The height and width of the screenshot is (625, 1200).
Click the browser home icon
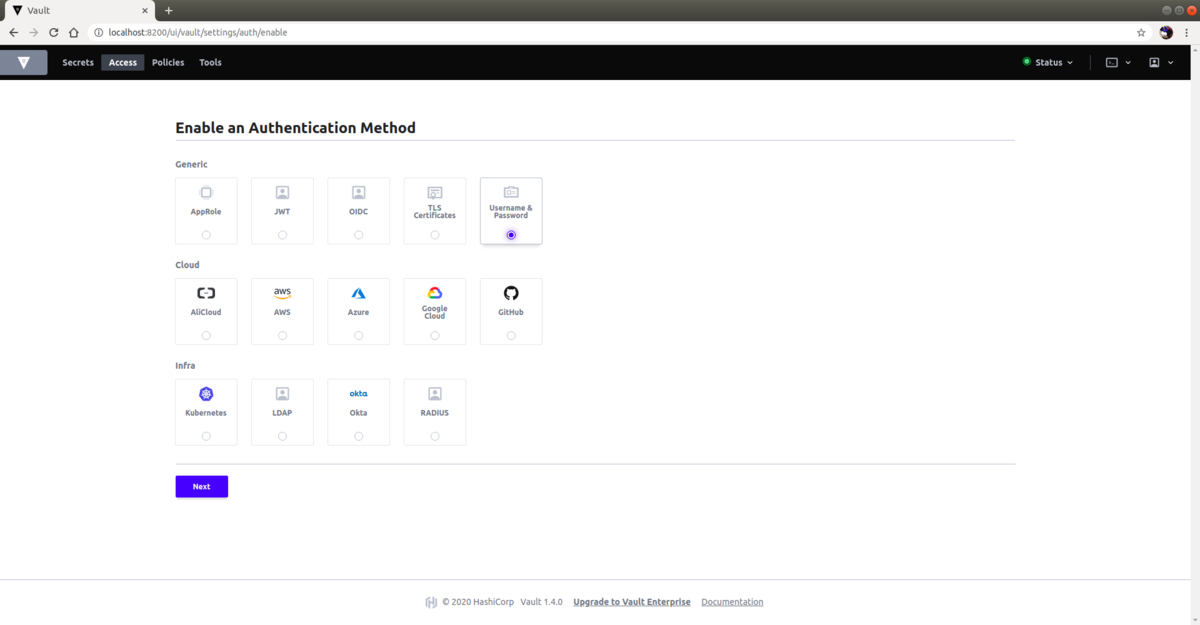[73, 32]
